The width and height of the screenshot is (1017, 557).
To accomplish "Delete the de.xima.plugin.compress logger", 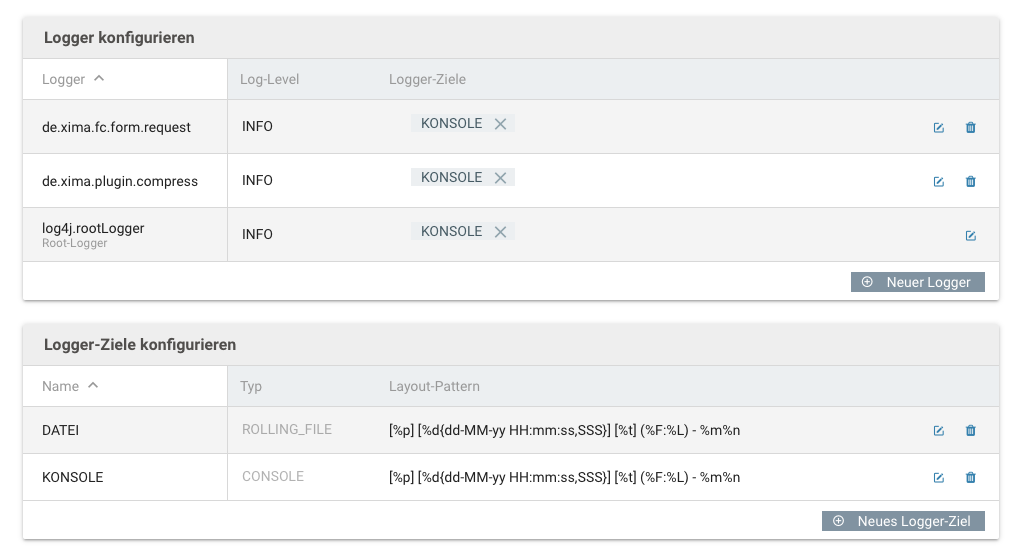I will click(x=970, y=182).
